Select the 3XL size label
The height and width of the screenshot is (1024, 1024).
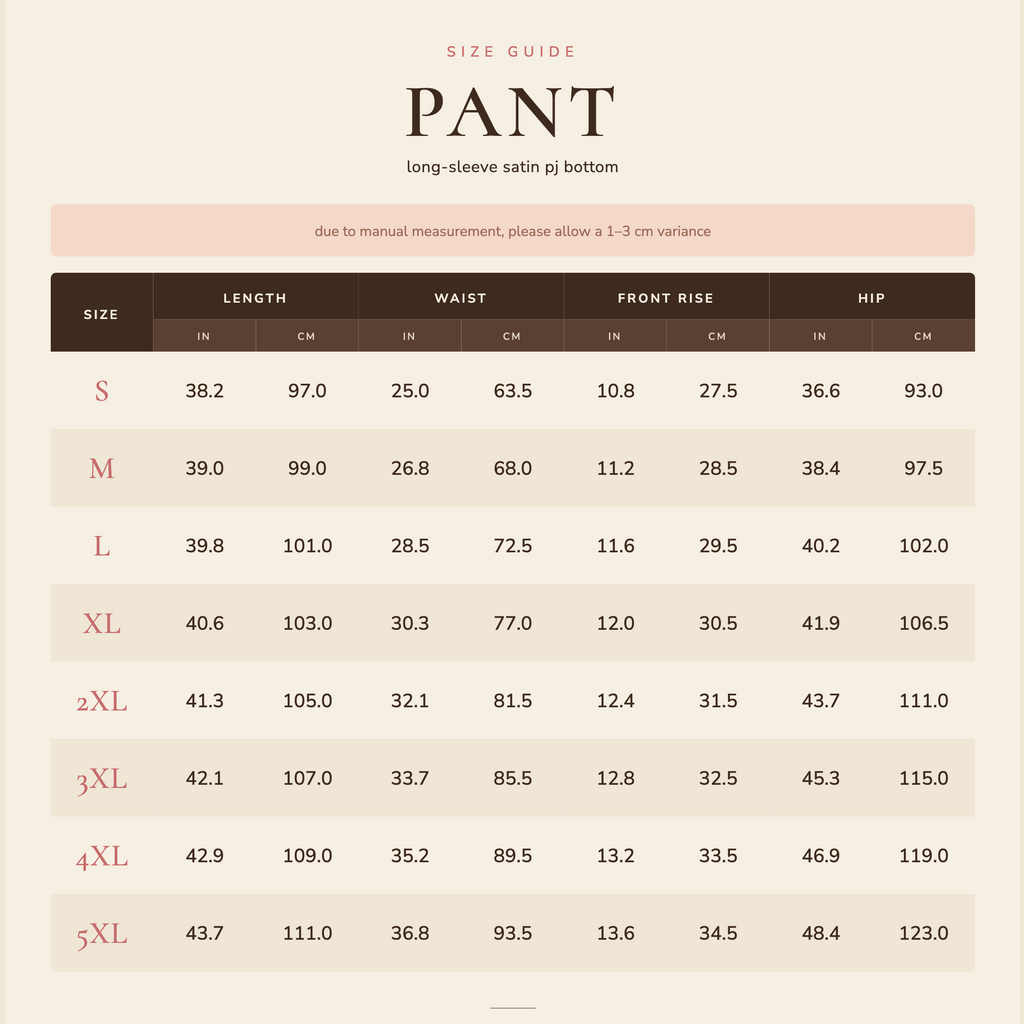101,778
